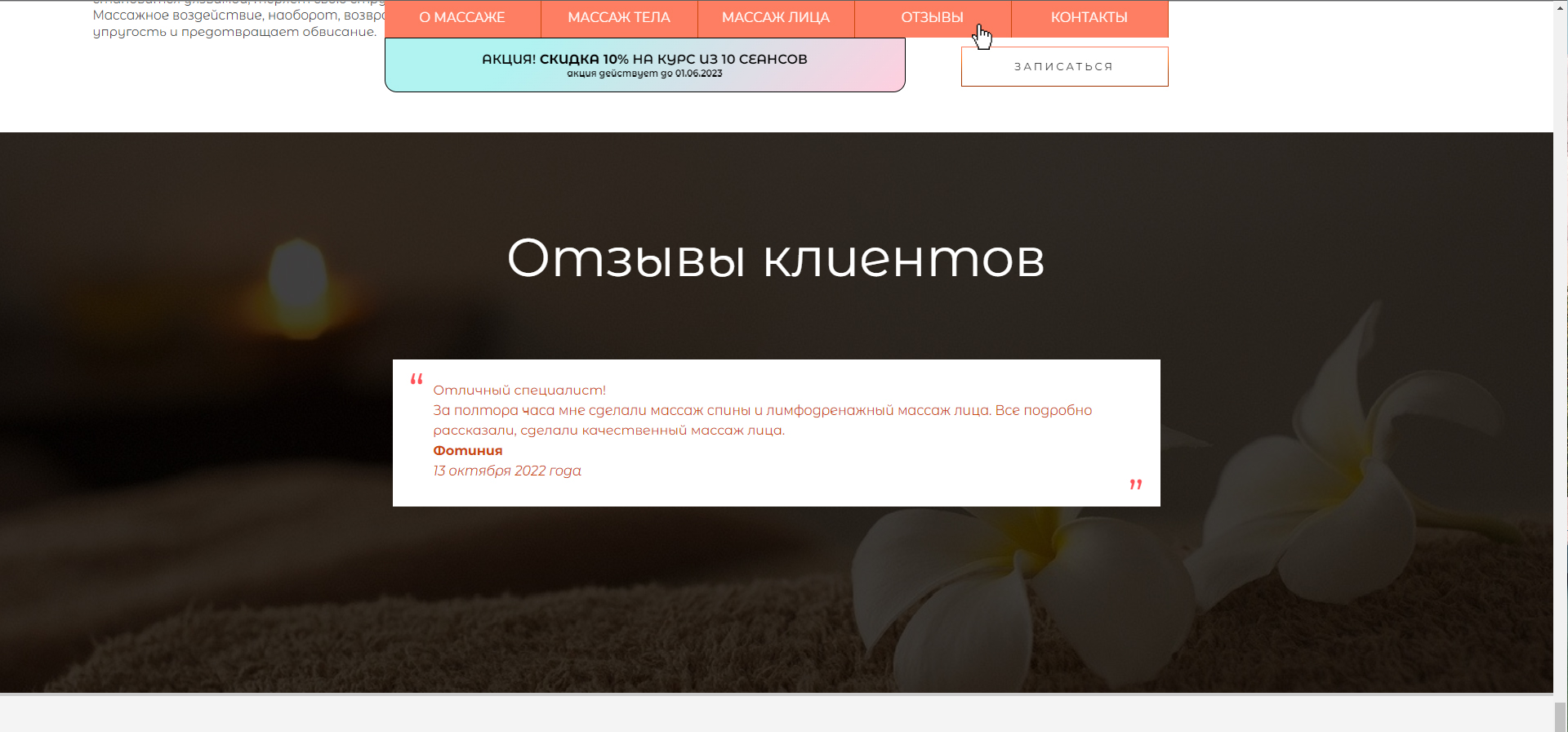Go to the МАССАЖ ТЕЛА section

(619, 18)
